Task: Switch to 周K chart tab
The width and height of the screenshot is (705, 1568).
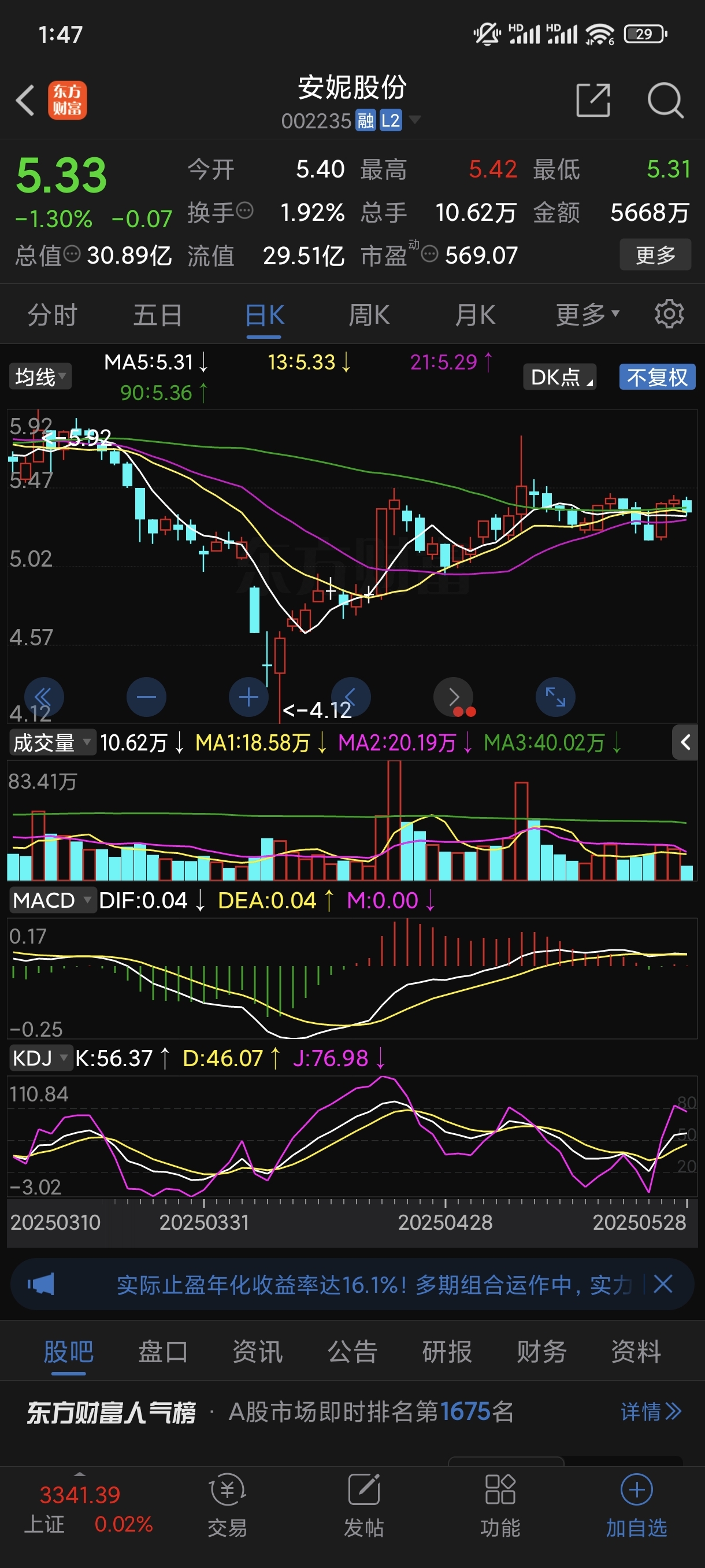Action: 369,315
